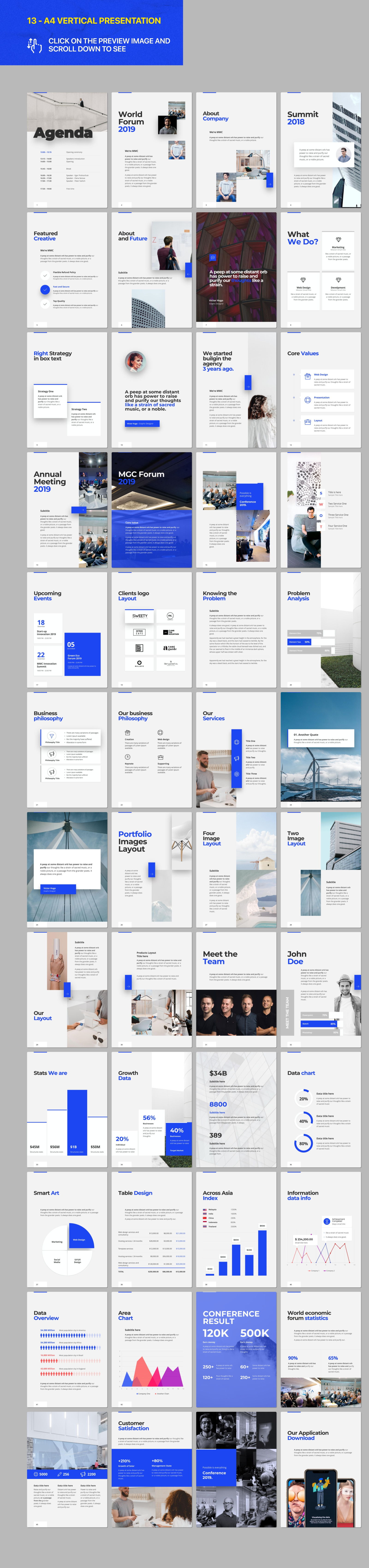
Task: Open the Annual Meeting 2019 slide preview
Action: point(67,510)
